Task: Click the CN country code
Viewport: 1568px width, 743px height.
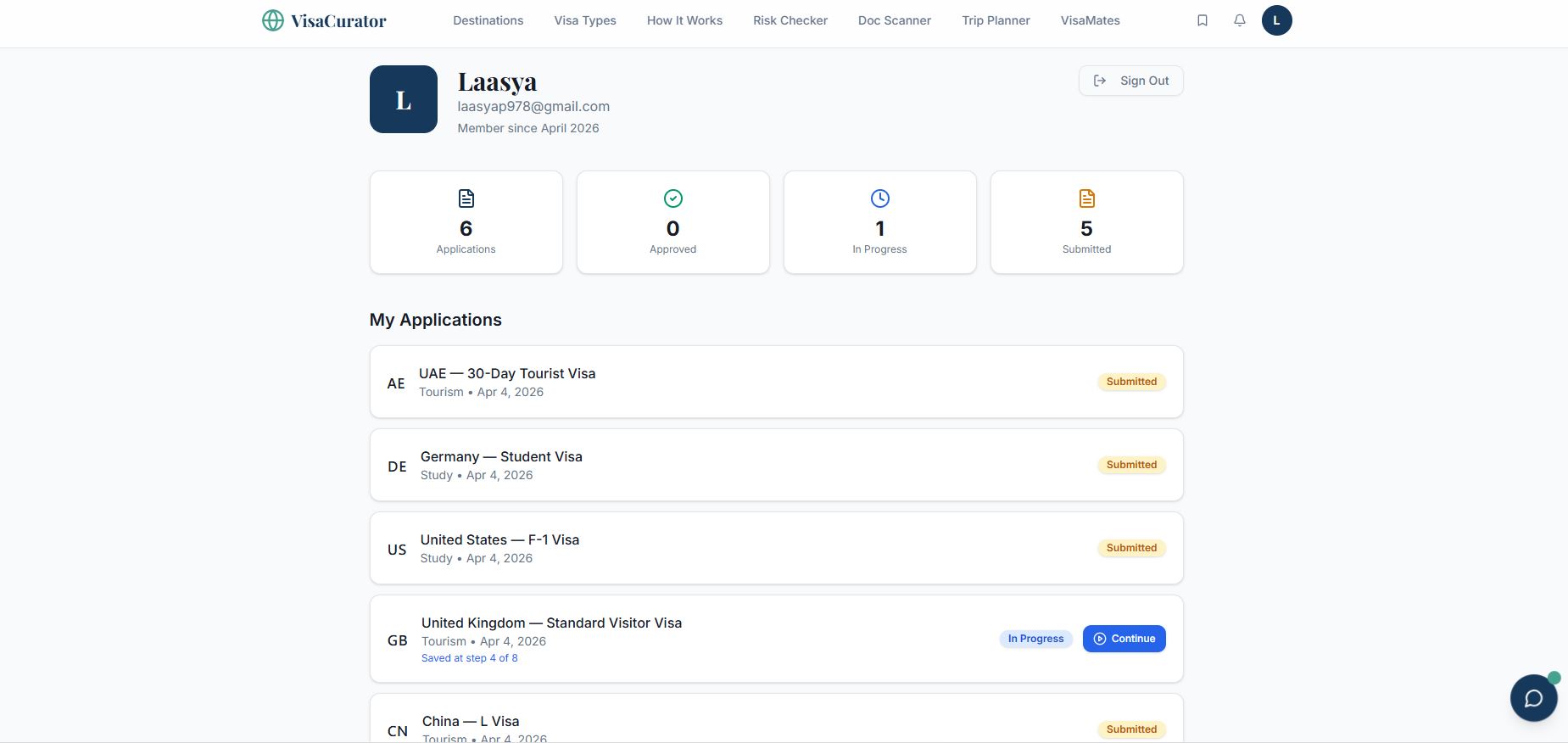Action: [398, 731]
